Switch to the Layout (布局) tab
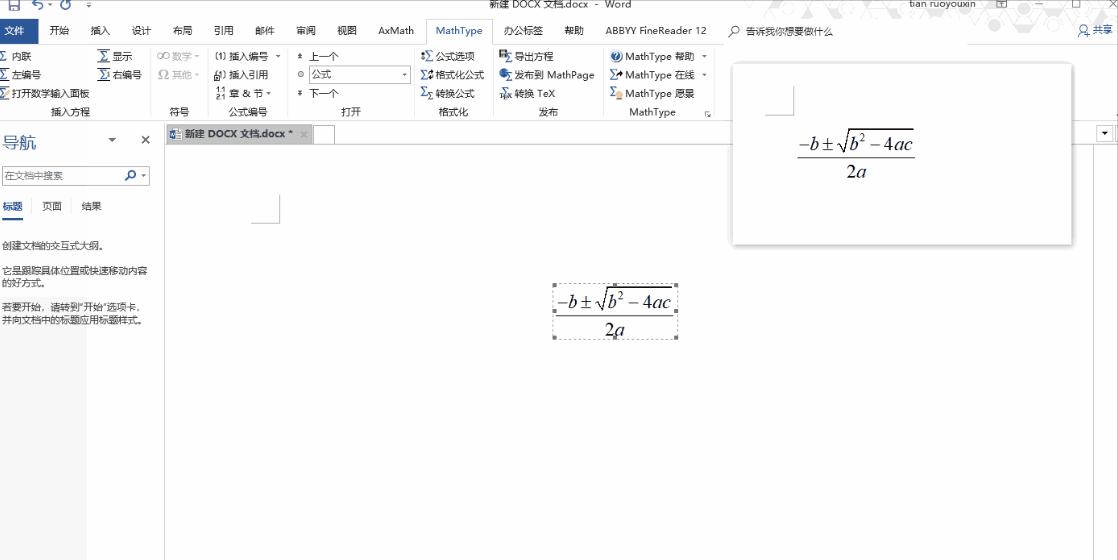This screenshot has width=1118, height=560. click(183, 31)
